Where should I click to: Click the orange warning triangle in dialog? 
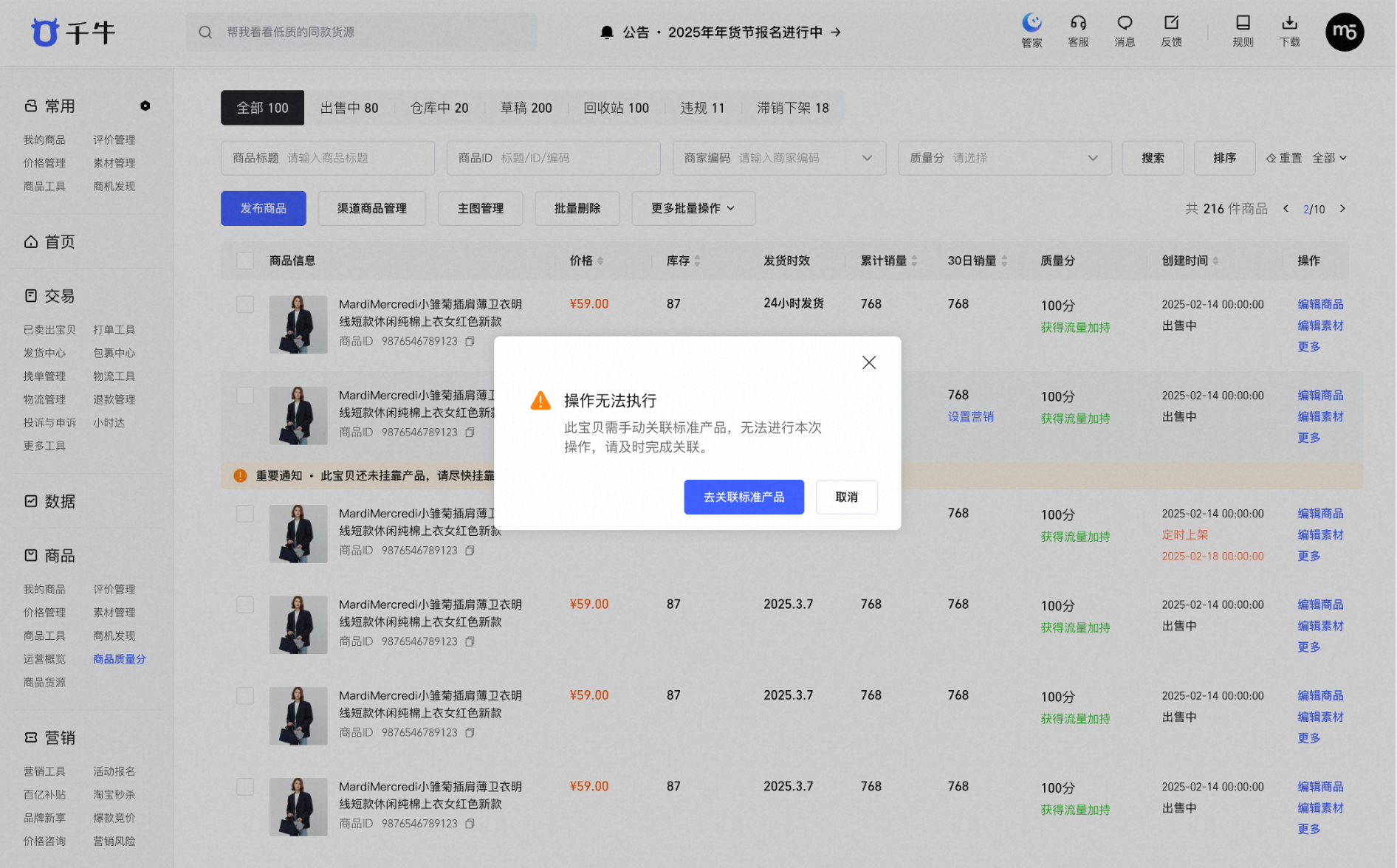540,401
